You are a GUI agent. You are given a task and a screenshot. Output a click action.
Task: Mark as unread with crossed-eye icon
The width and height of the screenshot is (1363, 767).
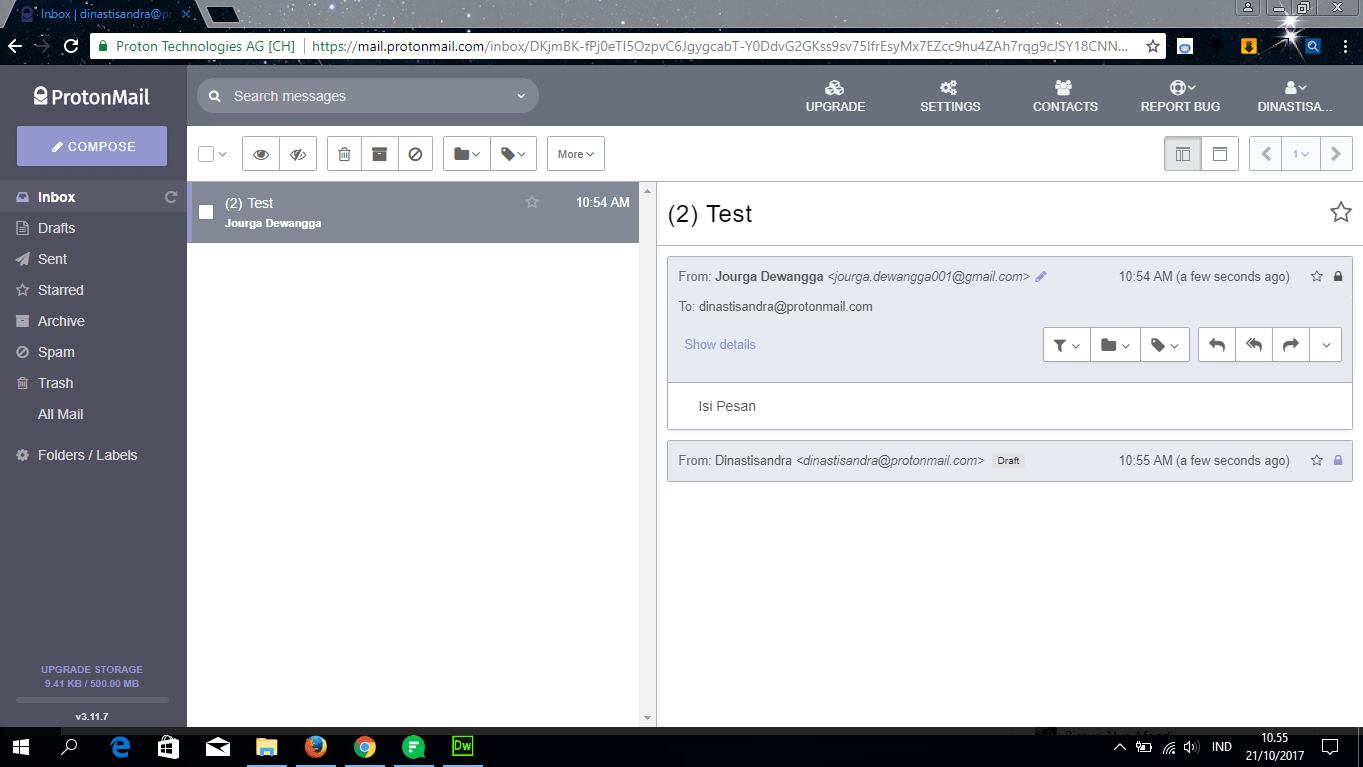298,154
